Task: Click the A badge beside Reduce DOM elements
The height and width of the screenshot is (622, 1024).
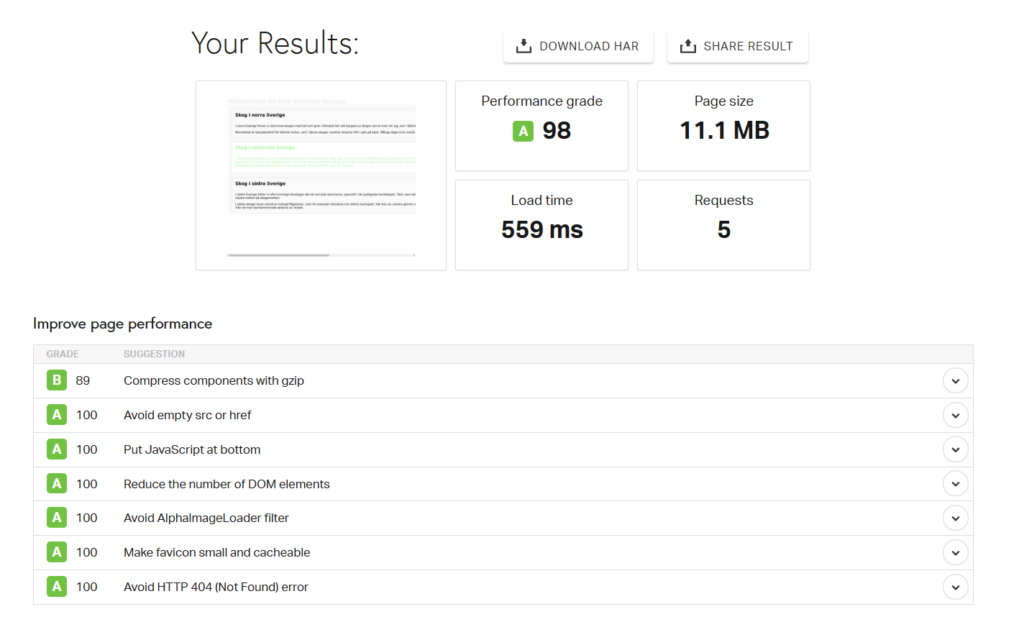Action: 57,483
